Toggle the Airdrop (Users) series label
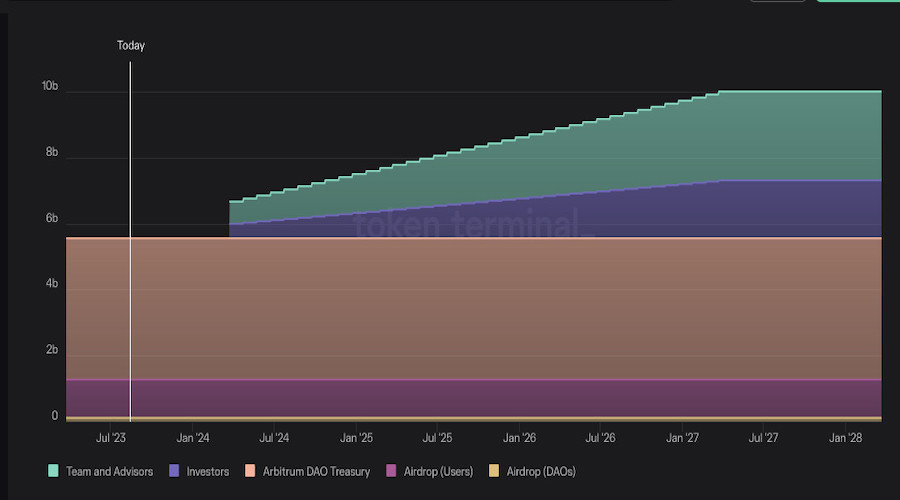This screenshot has width=900, height=500. (439, 472)
